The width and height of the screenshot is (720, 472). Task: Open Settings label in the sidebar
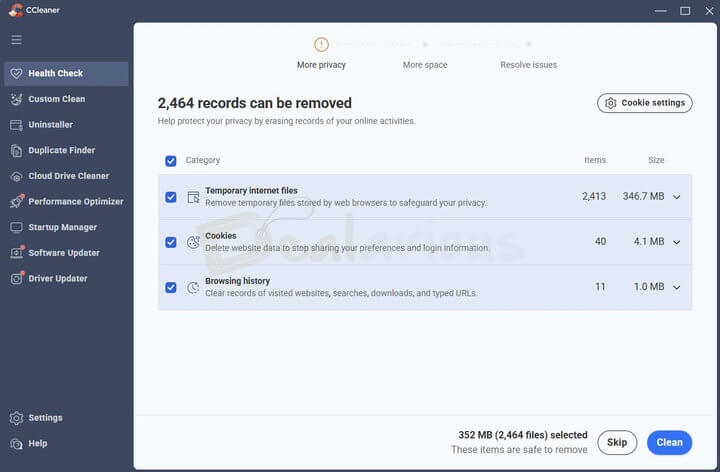45,418
